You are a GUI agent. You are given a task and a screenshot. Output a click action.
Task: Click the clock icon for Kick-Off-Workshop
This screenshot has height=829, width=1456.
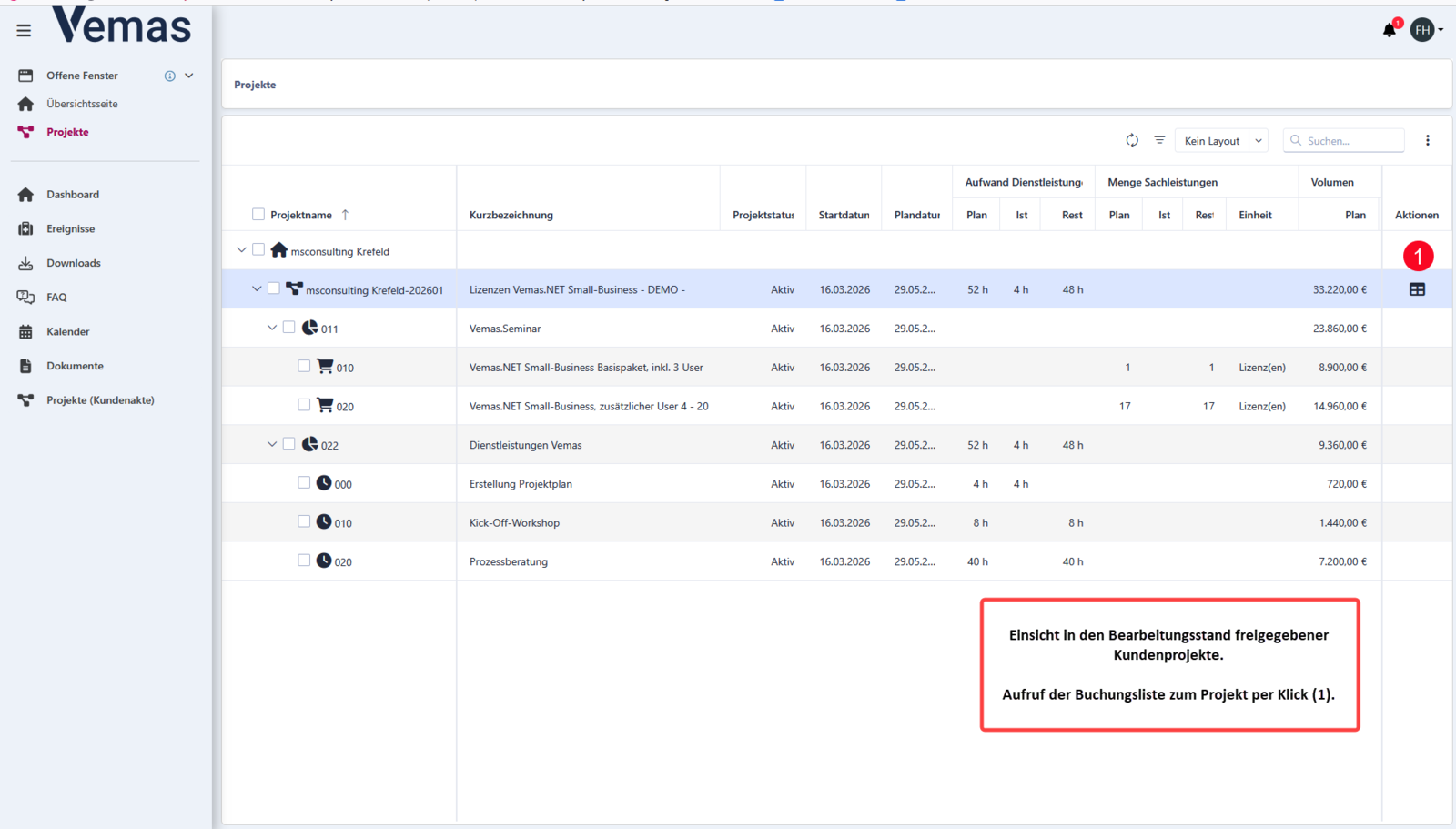click(324, 521)
